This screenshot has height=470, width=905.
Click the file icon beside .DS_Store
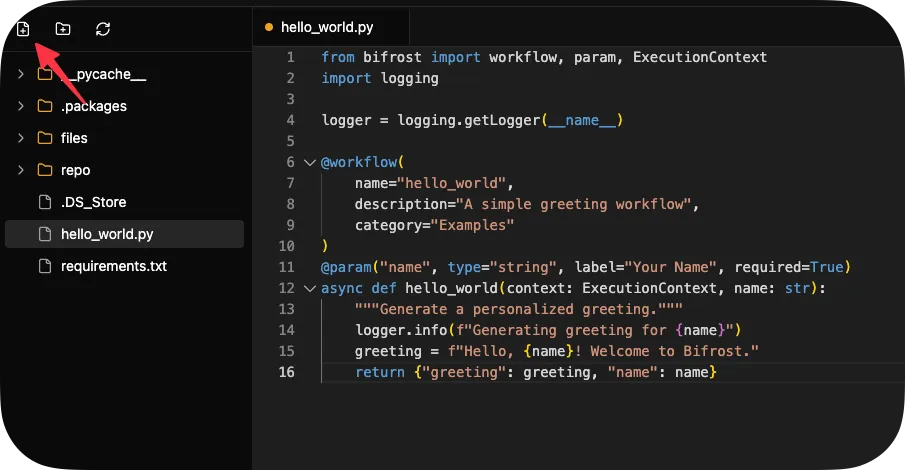[x=44, y=202]
